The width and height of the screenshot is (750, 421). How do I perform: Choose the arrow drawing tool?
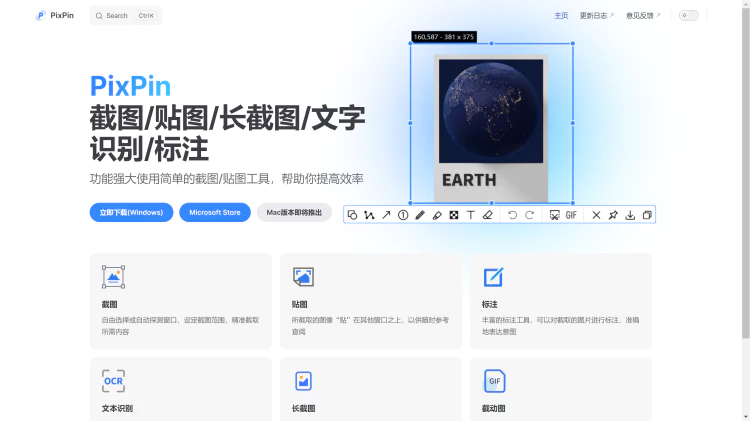(386, 215)
